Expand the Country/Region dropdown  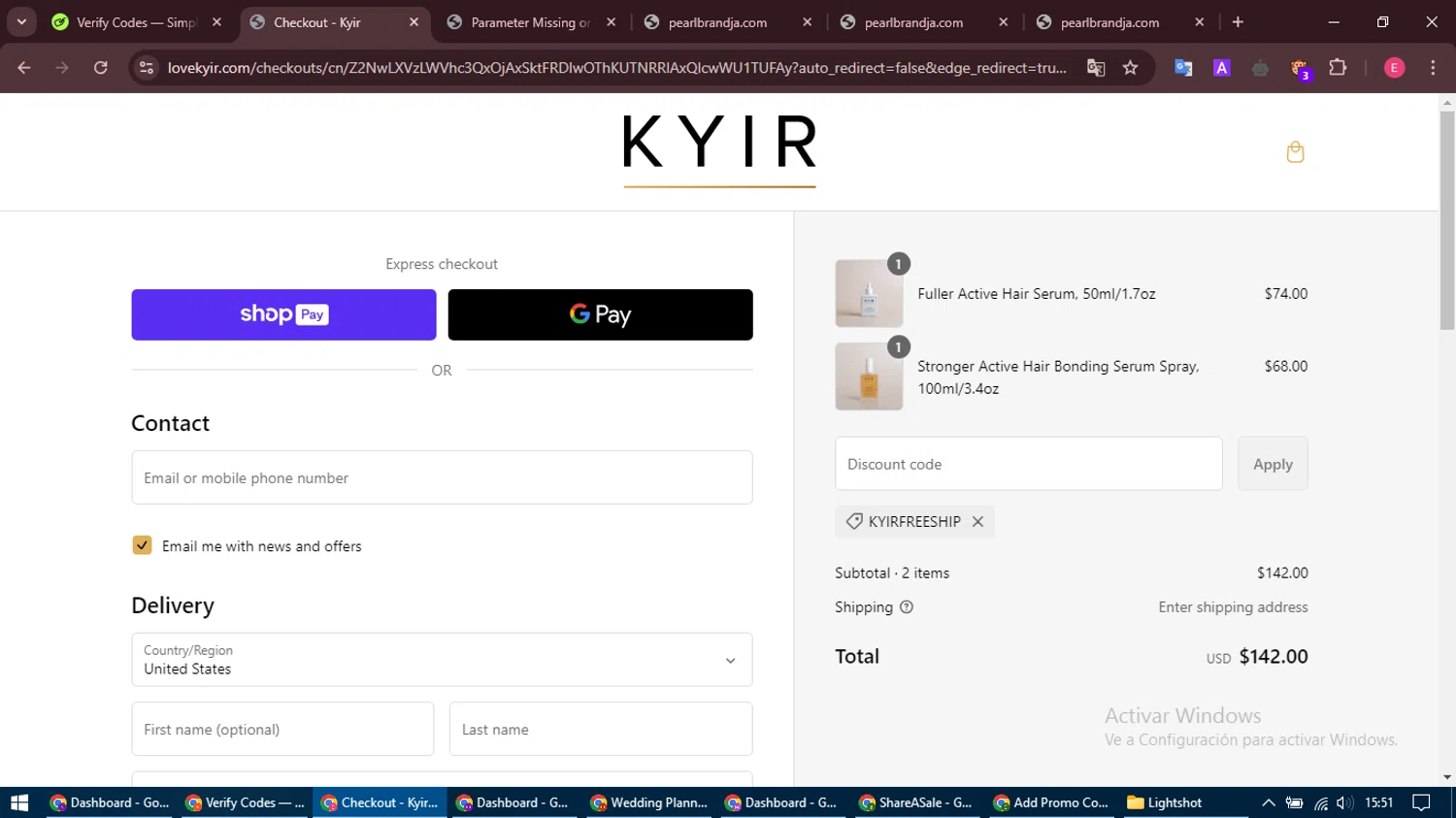pos(442,660)
